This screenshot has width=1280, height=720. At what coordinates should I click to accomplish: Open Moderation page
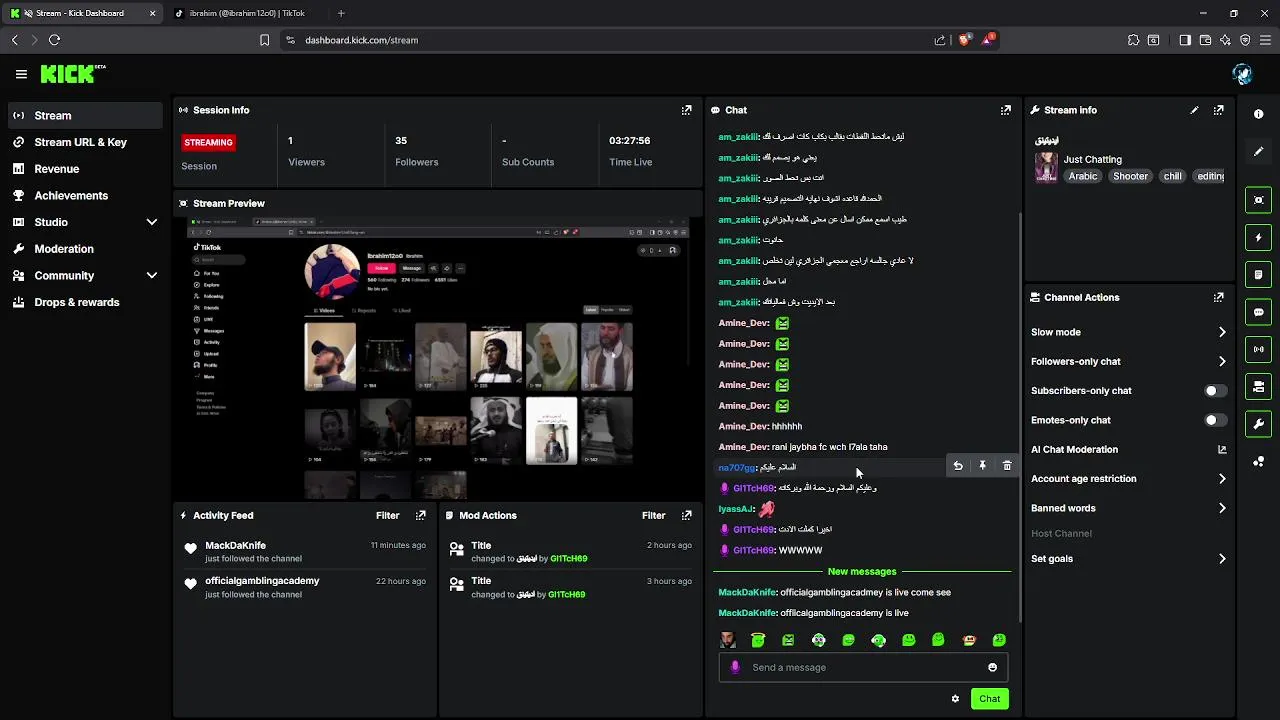tap(84, 248)
